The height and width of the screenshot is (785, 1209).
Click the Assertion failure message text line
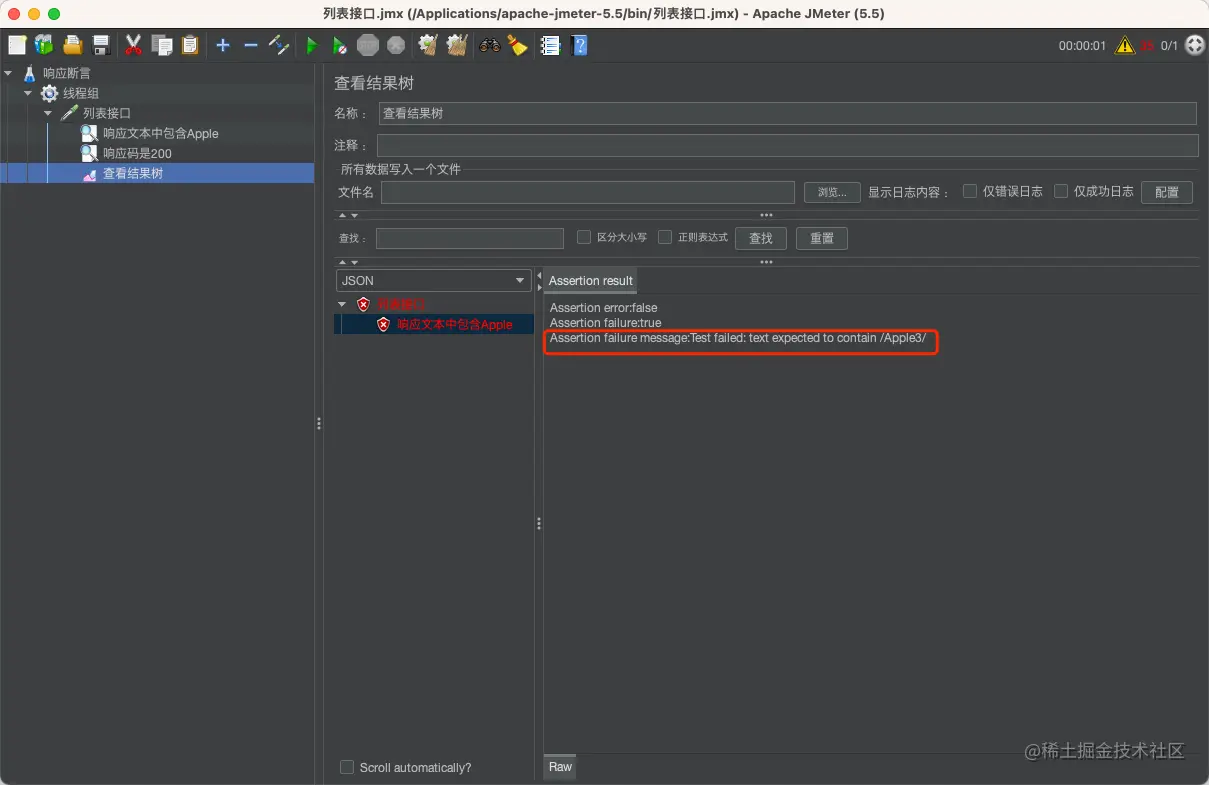point(738,338)
